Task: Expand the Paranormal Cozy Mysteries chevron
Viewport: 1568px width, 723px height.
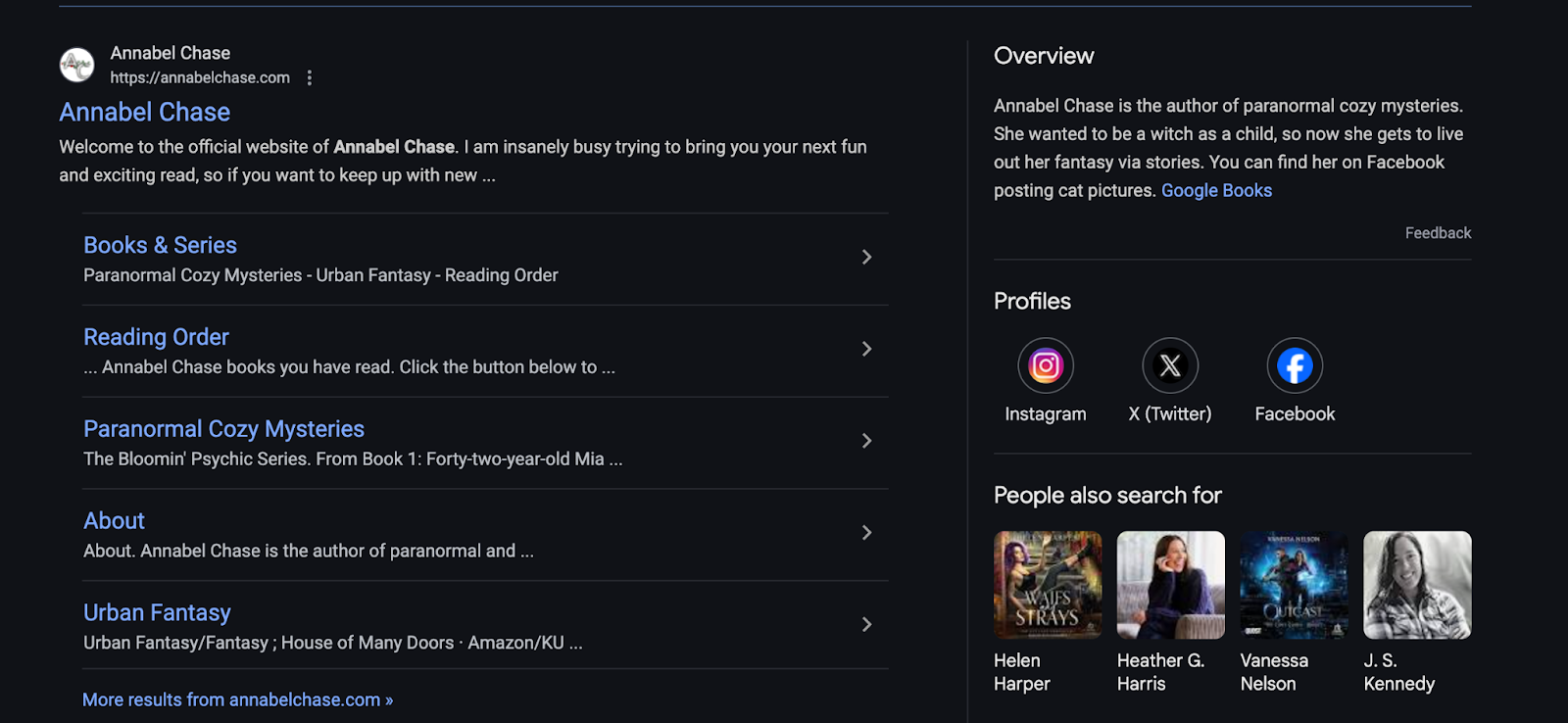Action: pos(866,441)
